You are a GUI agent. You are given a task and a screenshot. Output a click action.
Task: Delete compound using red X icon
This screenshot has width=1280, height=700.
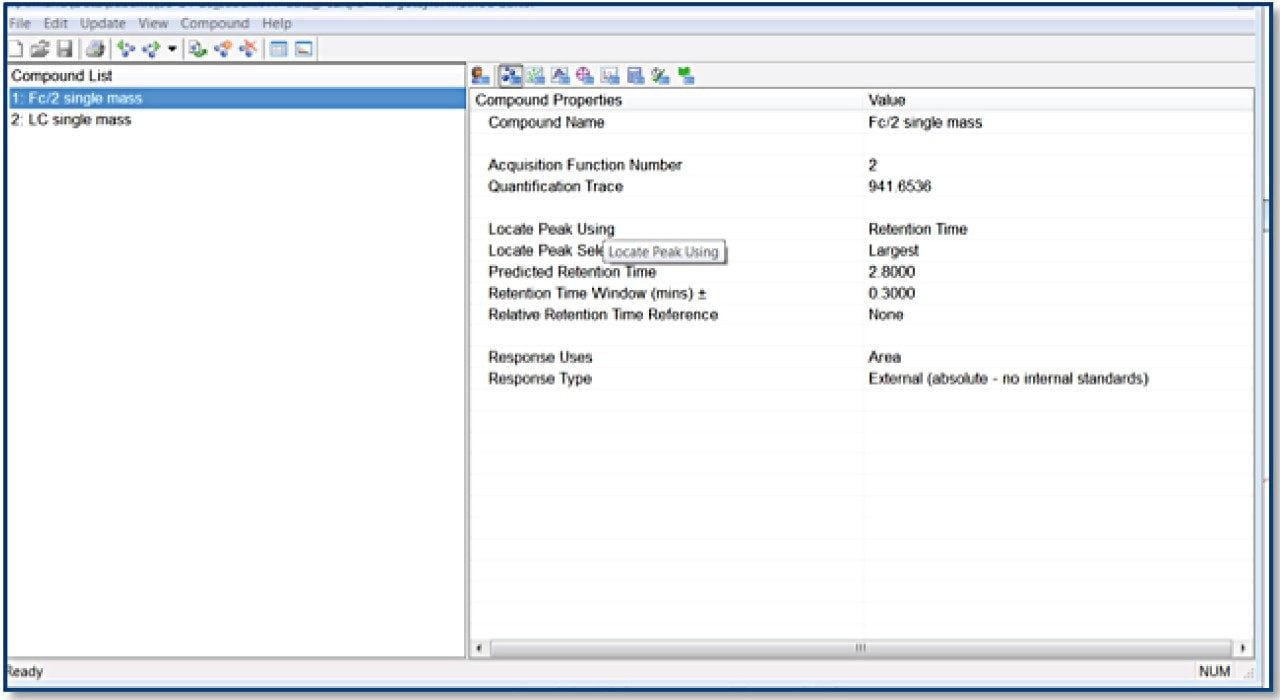pyautogui.click(x=247, y=48)
